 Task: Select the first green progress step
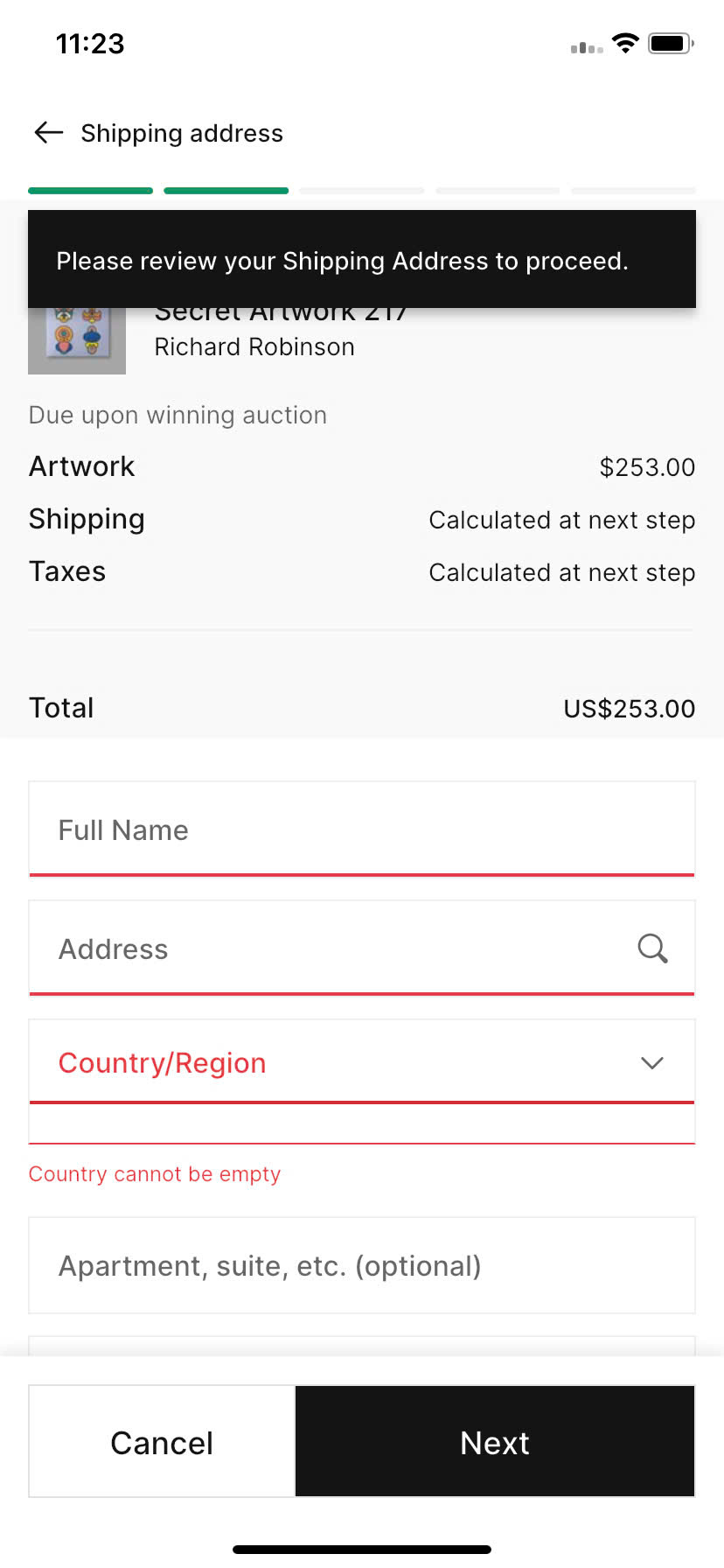click(90, 191)
